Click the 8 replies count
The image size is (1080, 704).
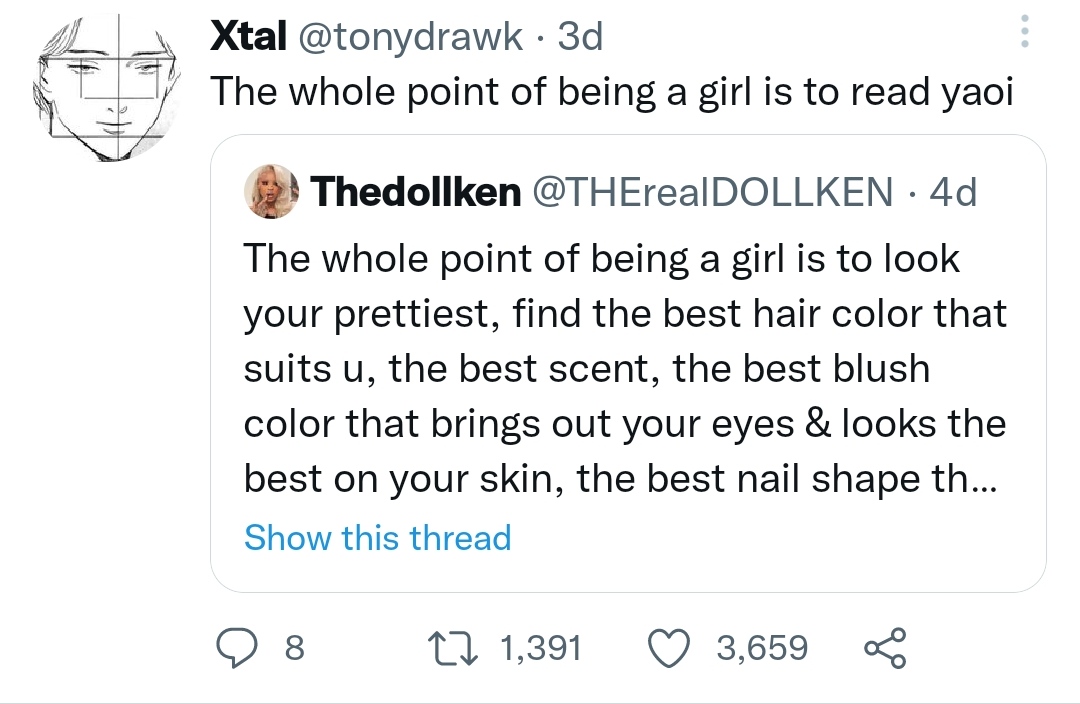click(x=294, y=648)
